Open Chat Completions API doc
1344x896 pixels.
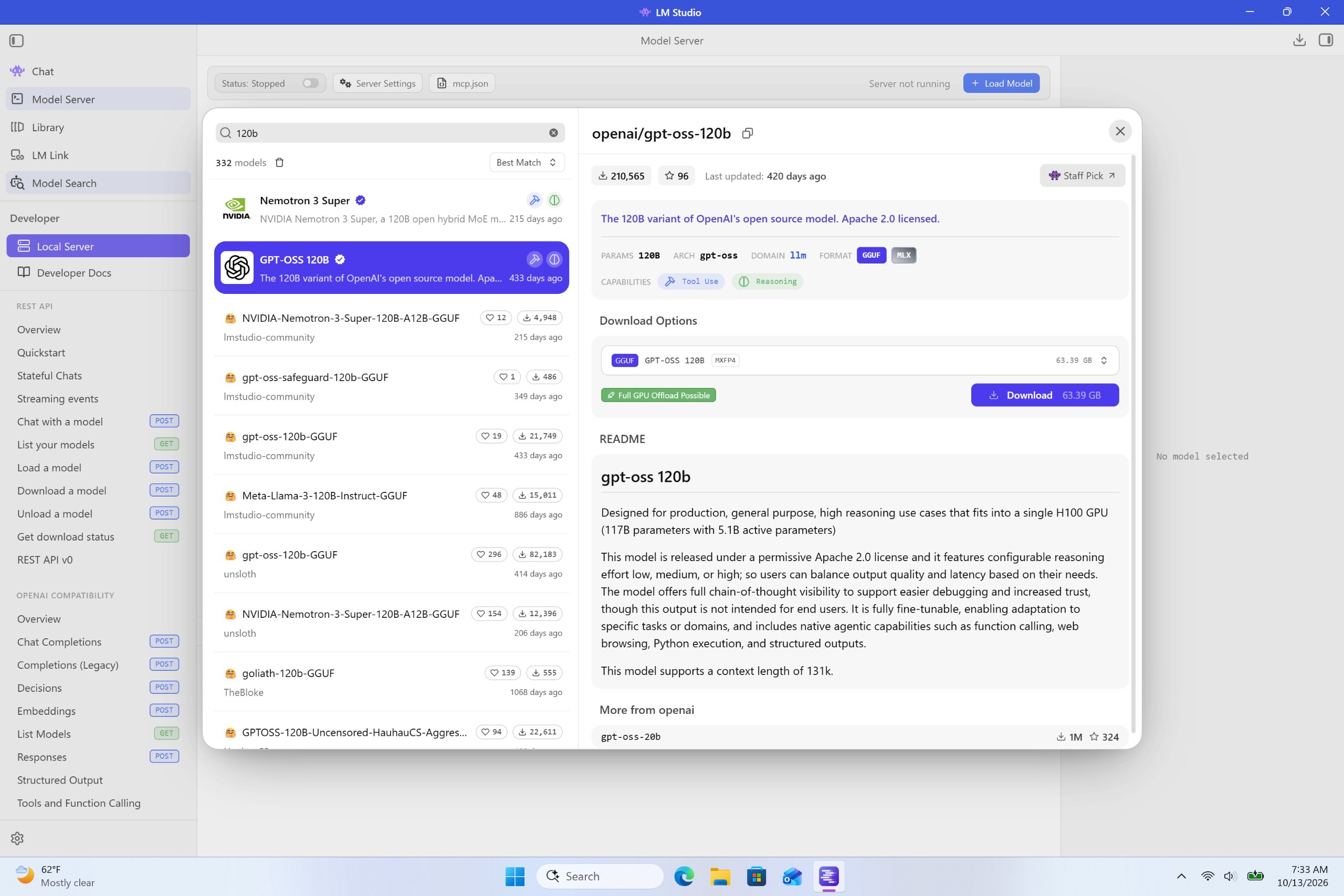coord(98,642)
